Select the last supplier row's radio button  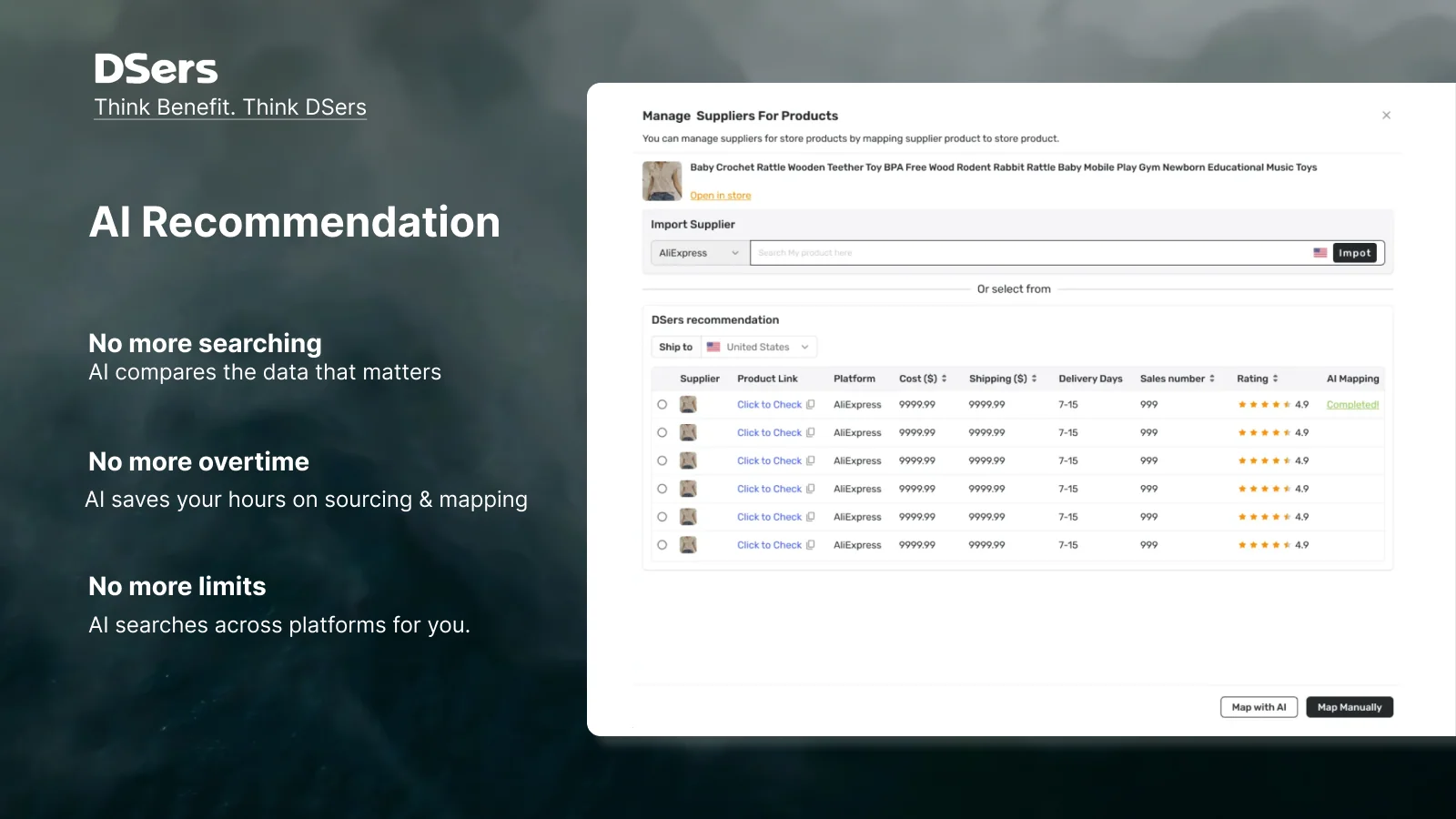662,545
